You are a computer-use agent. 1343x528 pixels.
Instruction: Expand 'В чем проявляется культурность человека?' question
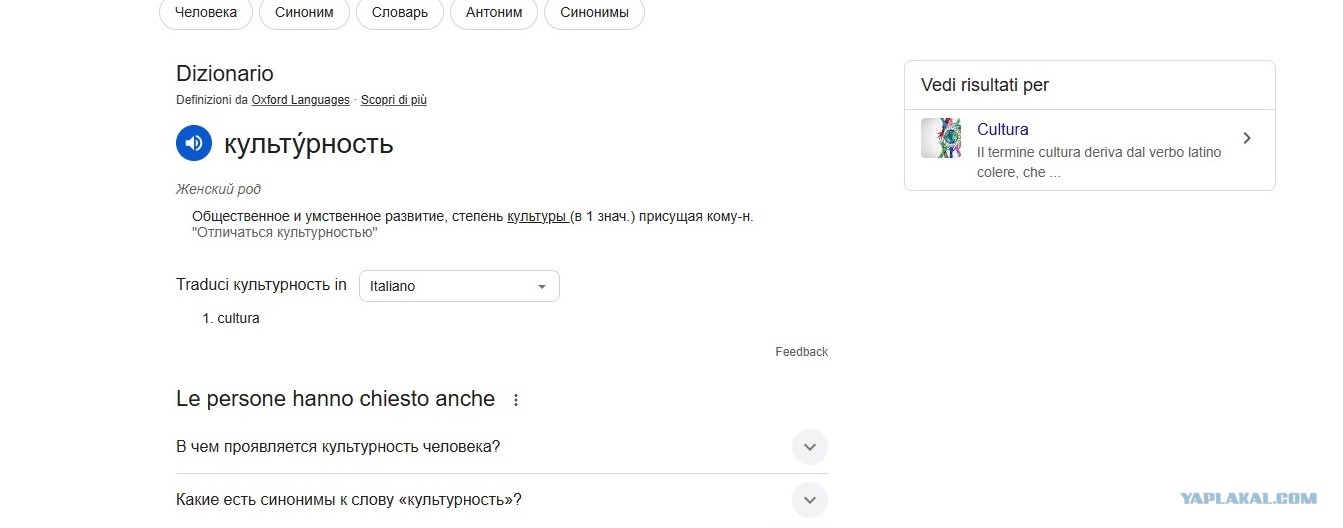810,447
